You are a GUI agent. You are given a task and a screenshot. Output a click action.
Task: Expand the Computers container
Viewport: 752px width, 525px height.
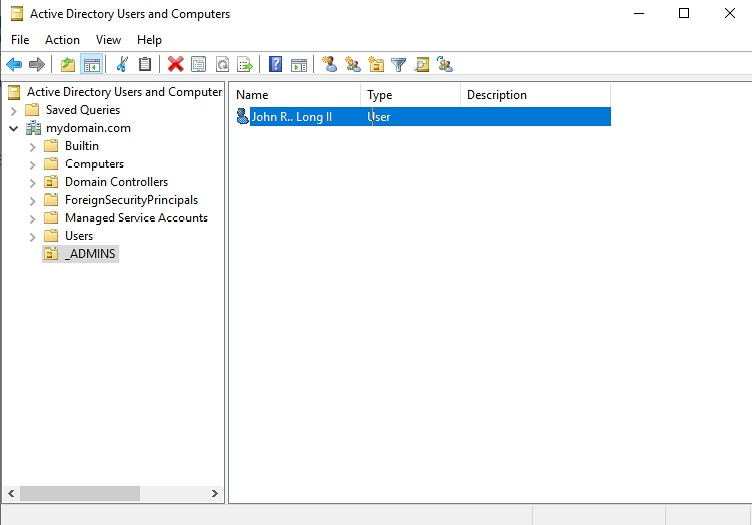[33, 165]
